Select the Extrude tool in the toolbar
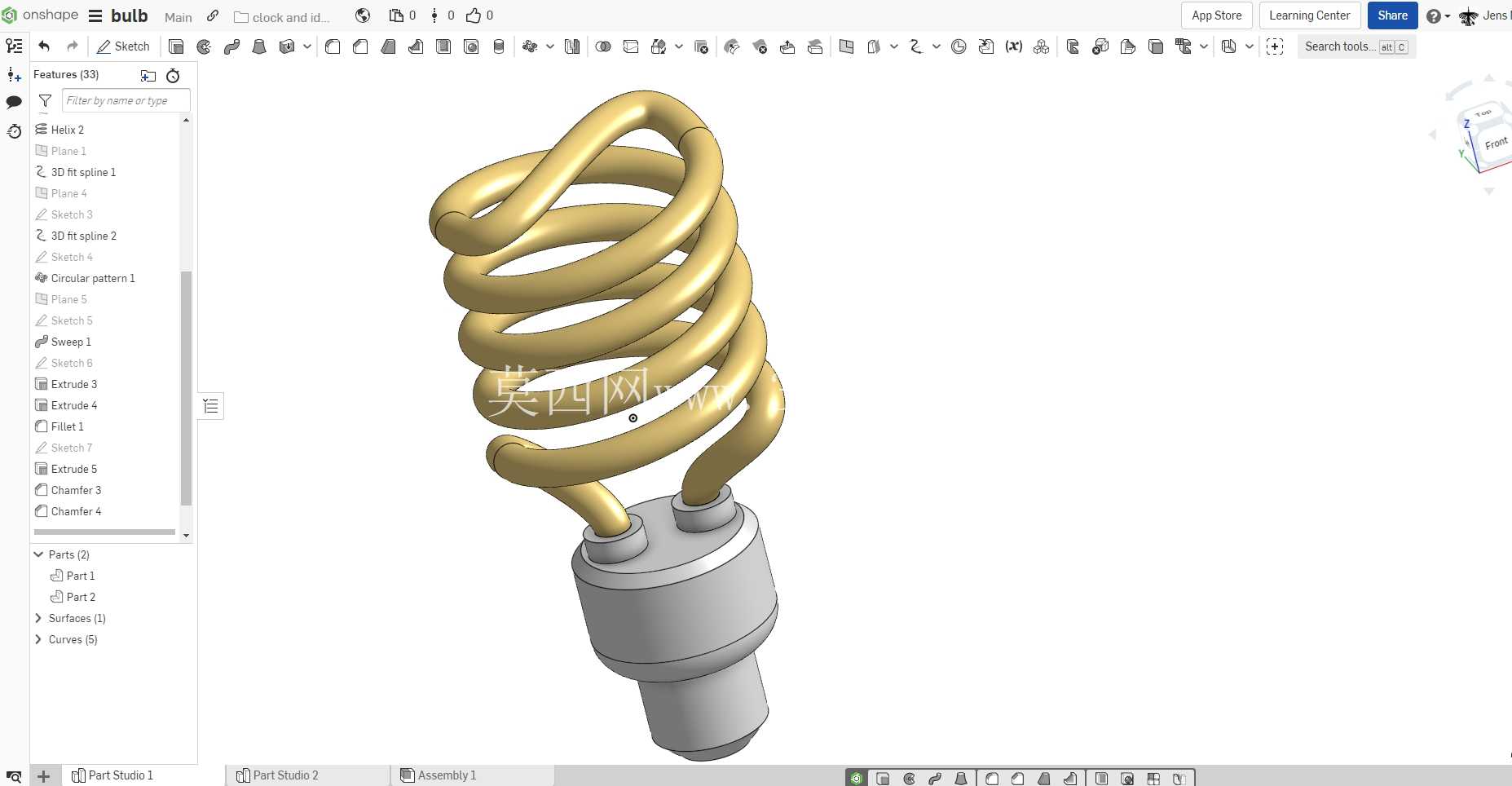Image resolution: width=1512 pixels, height=786 pixels. tap(176, 46)
